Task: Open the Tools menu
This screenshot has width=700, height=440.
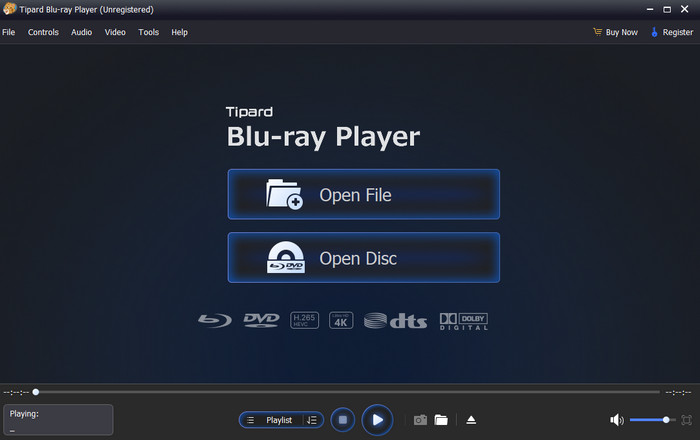Action: [x=149, y=32]
